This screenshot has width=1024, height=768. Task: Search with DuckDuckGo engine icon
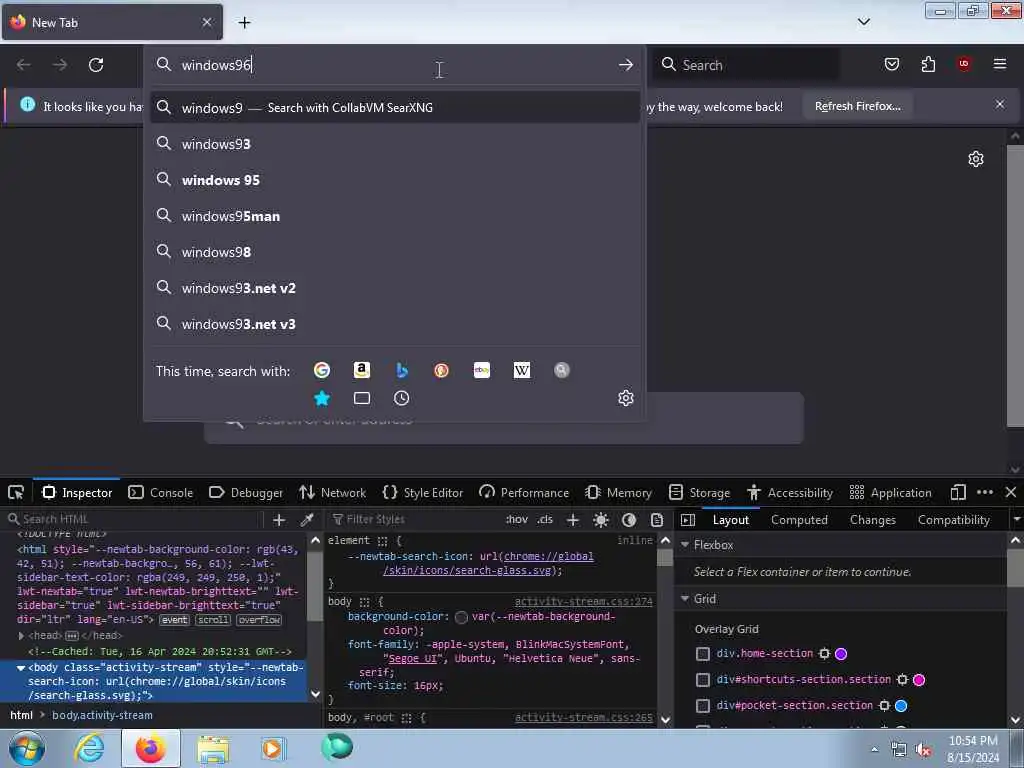[x=441, y=370]
